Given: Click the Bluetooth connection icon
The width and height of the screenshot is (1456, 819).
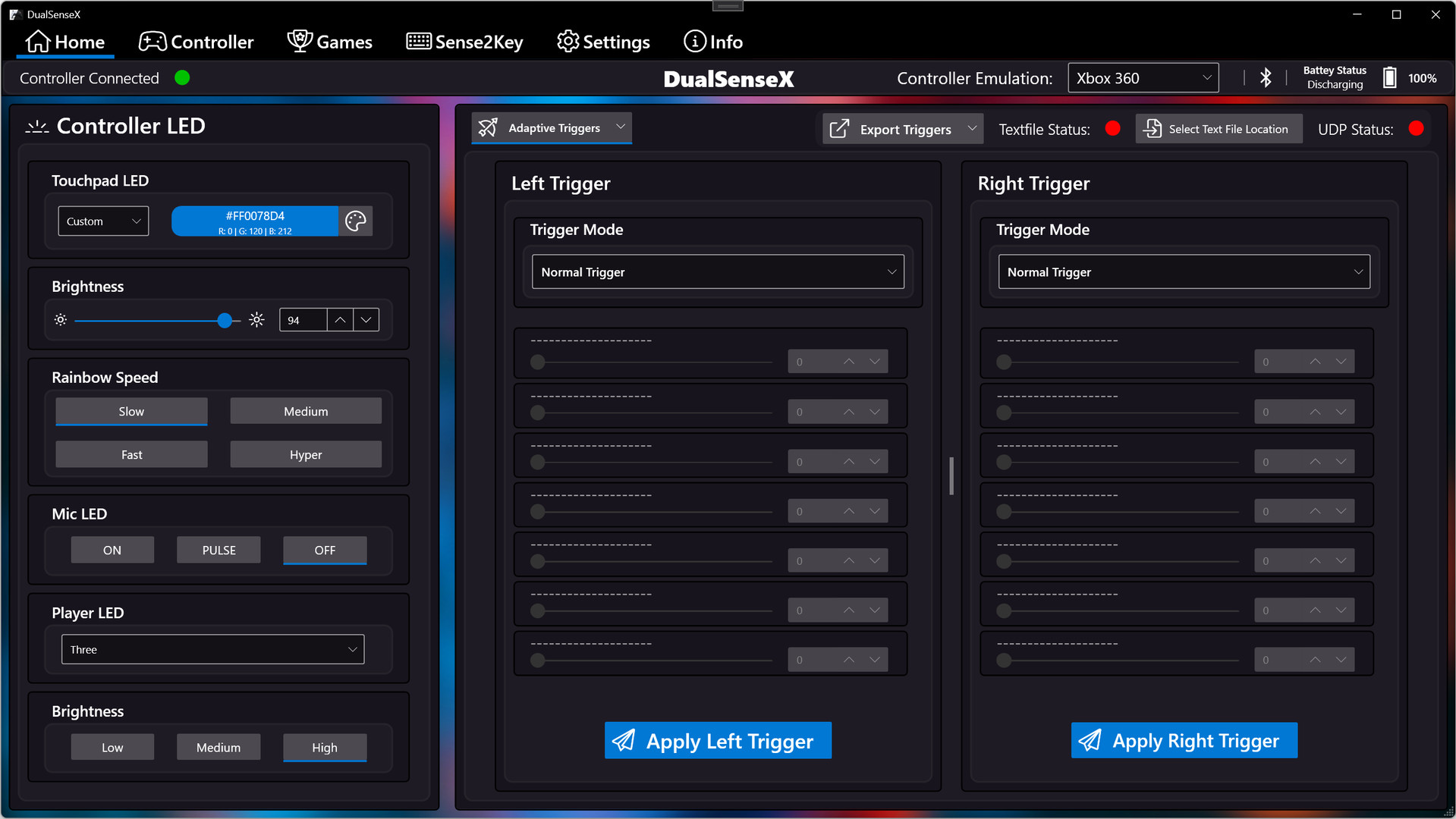Looking at the screenshot, I should (1265, 78).
